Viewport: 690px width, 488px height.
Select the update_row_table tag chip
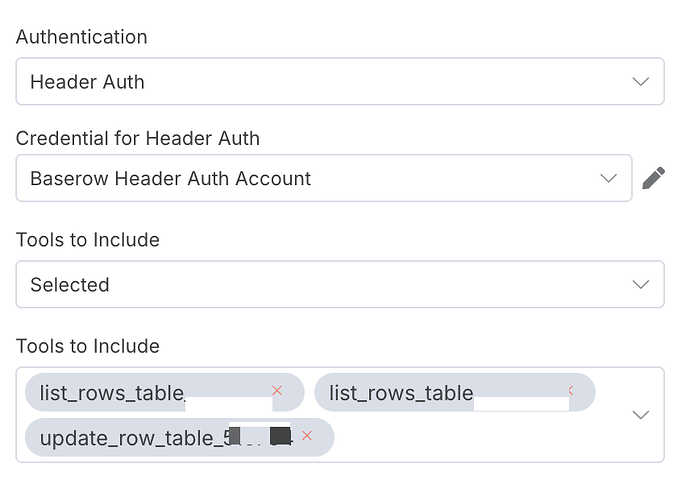[180, 437]
